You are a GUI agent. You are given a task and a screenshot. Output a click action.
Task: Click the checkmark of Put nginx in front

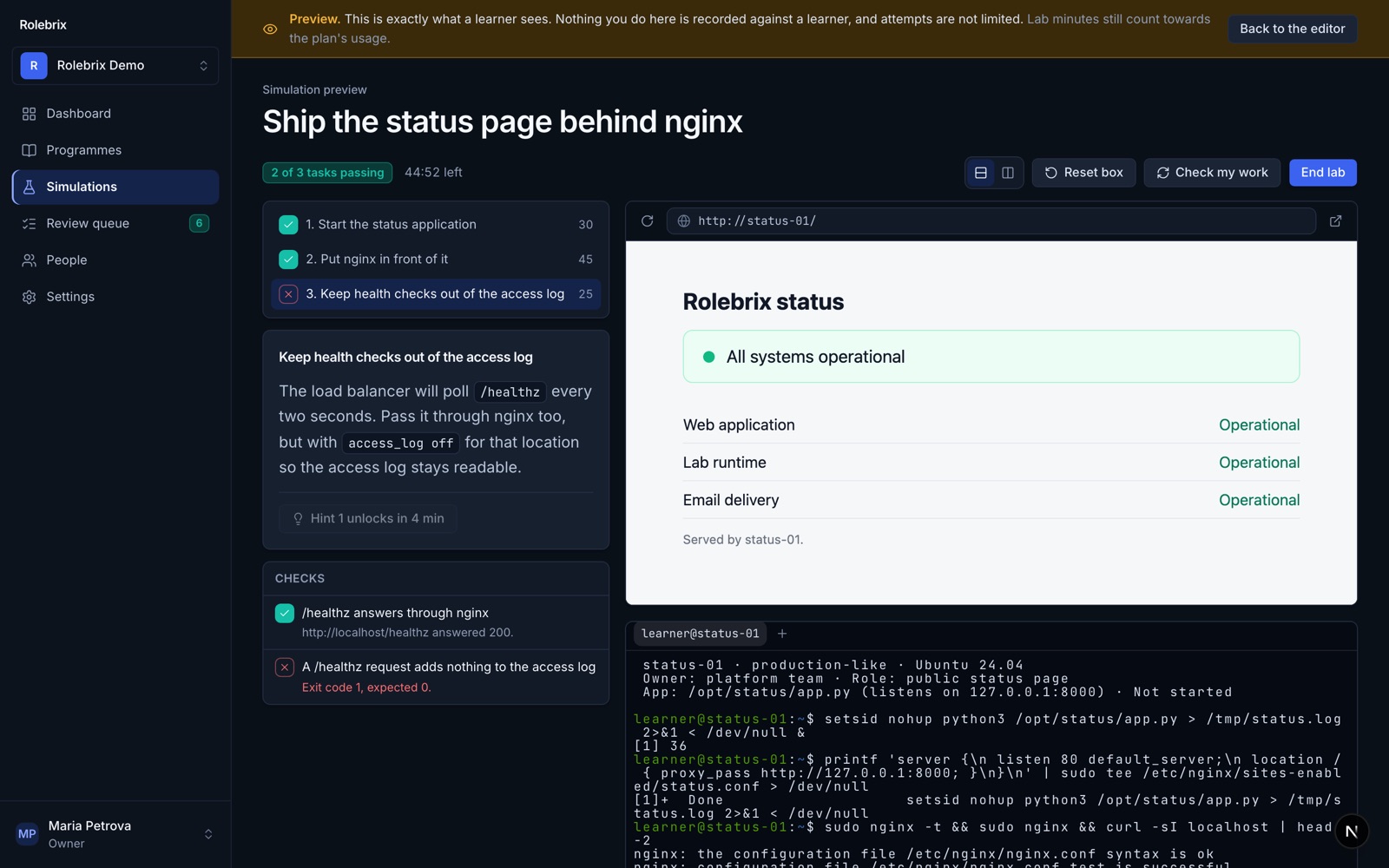tap(288, 260)
